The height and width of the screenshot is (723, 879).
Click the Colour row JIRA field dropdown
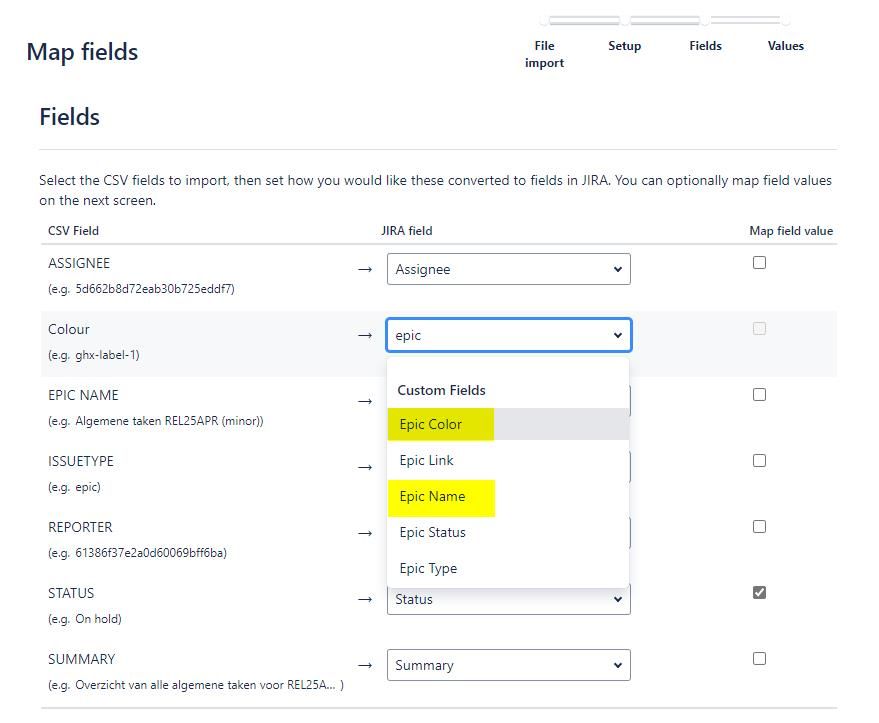tap(508, 335)
